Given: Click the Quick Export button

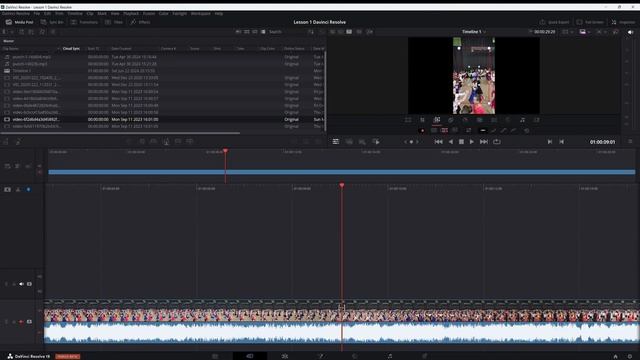Looking at the screenshot, I should pos(554,22).
